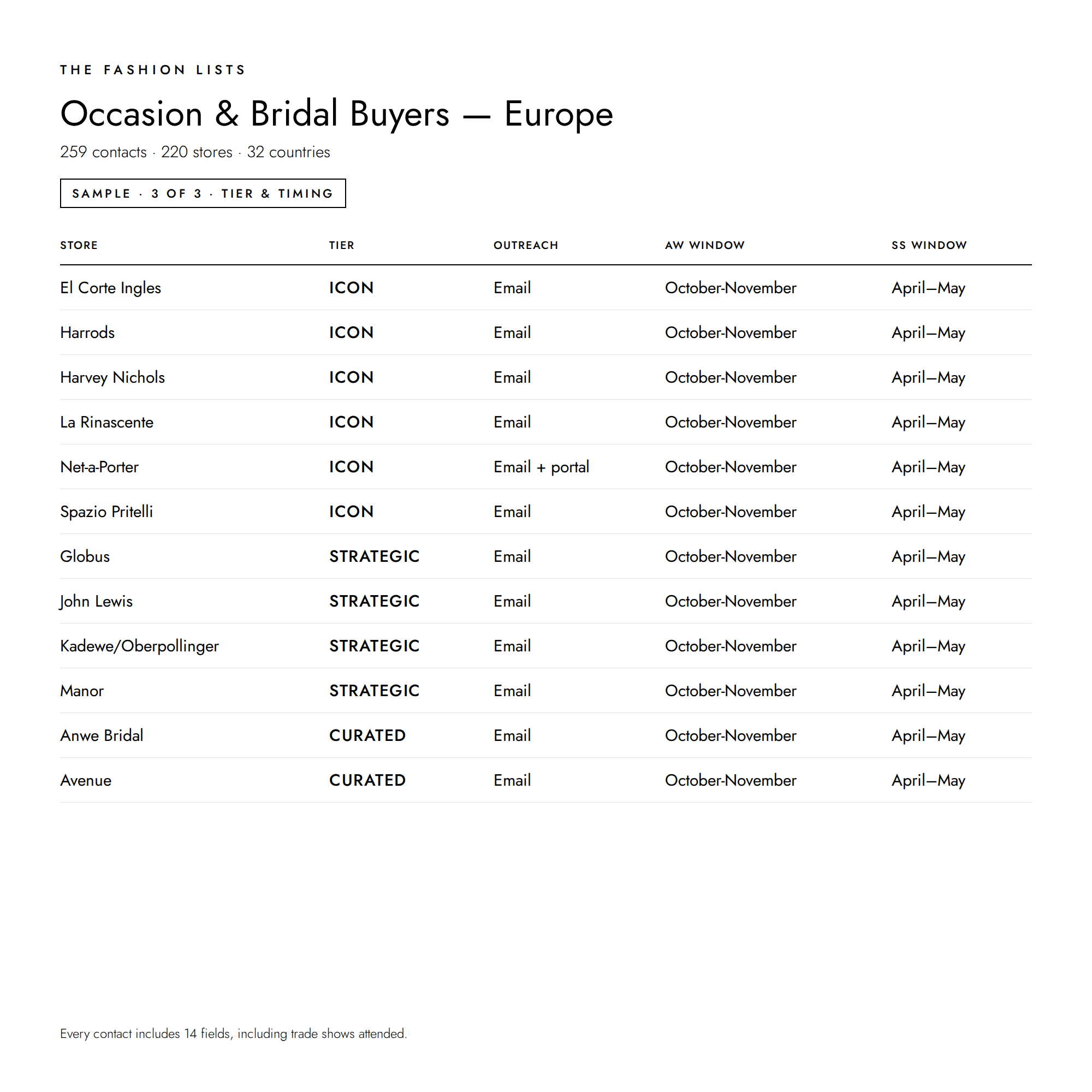Image resolution: width=1092 pixels, height=1092 pixels.
Task: Select the 'Net-a-Porter' store cell
Action: (x=99, y=467)
